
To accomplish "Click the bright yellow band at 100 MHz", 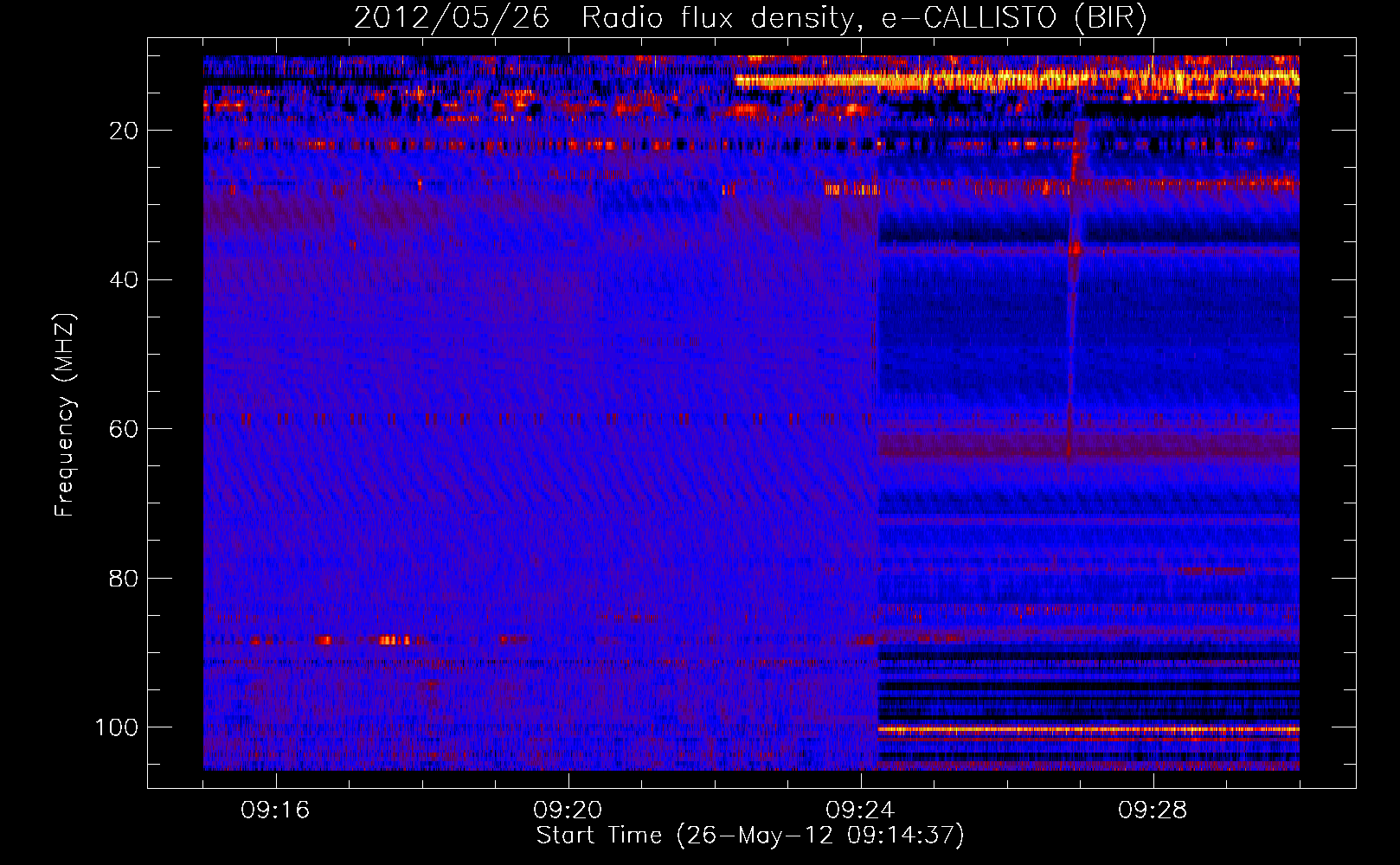I will click(x=1089, y=730).
